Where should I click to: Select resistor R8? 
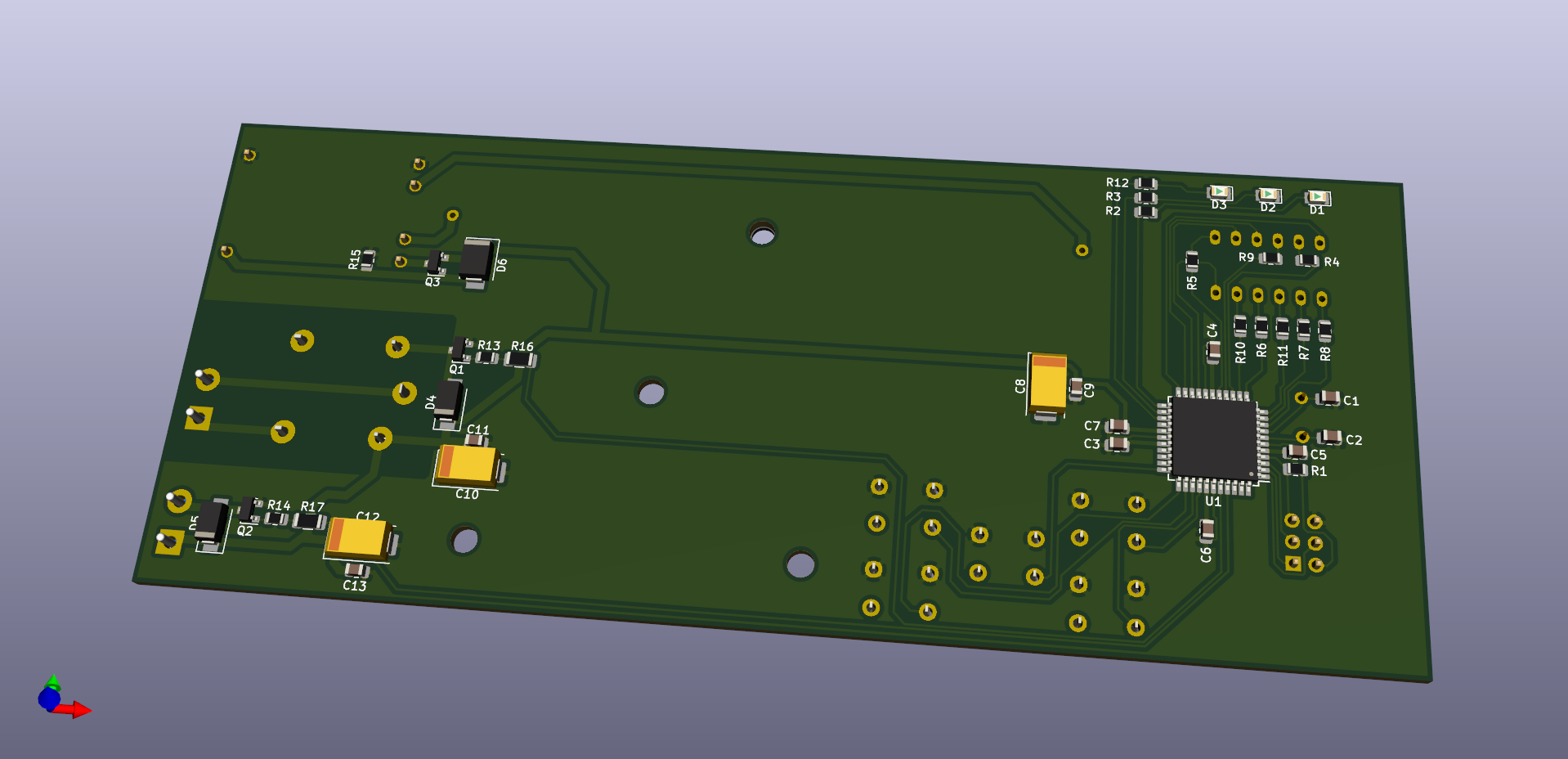(1324, 330)
